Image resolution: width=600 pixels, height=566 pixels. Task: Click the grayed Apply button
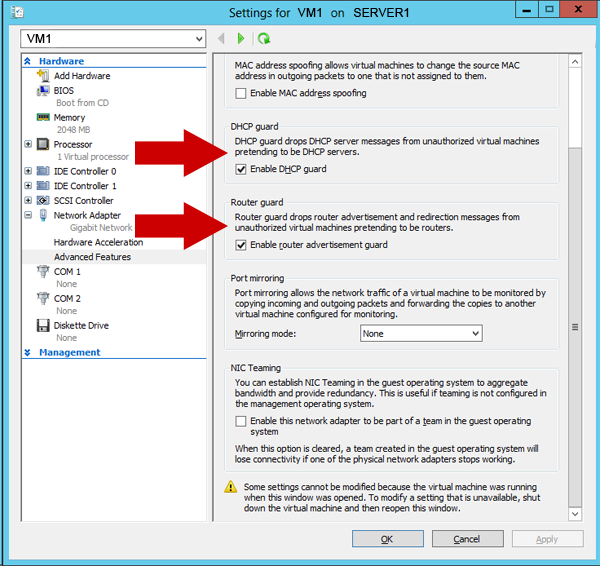(548, 539)
